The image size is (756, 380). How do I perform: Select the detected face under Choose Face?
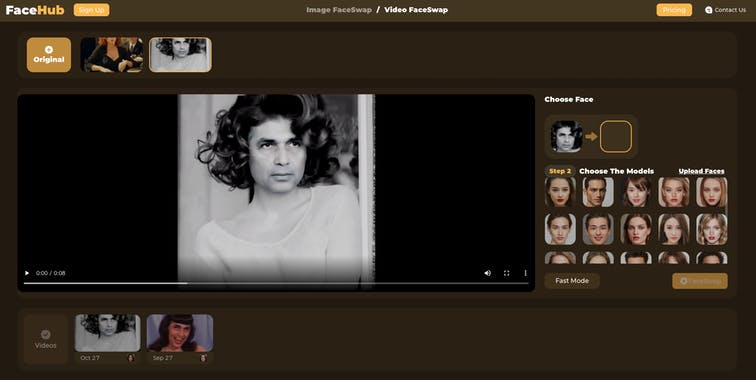567,136
